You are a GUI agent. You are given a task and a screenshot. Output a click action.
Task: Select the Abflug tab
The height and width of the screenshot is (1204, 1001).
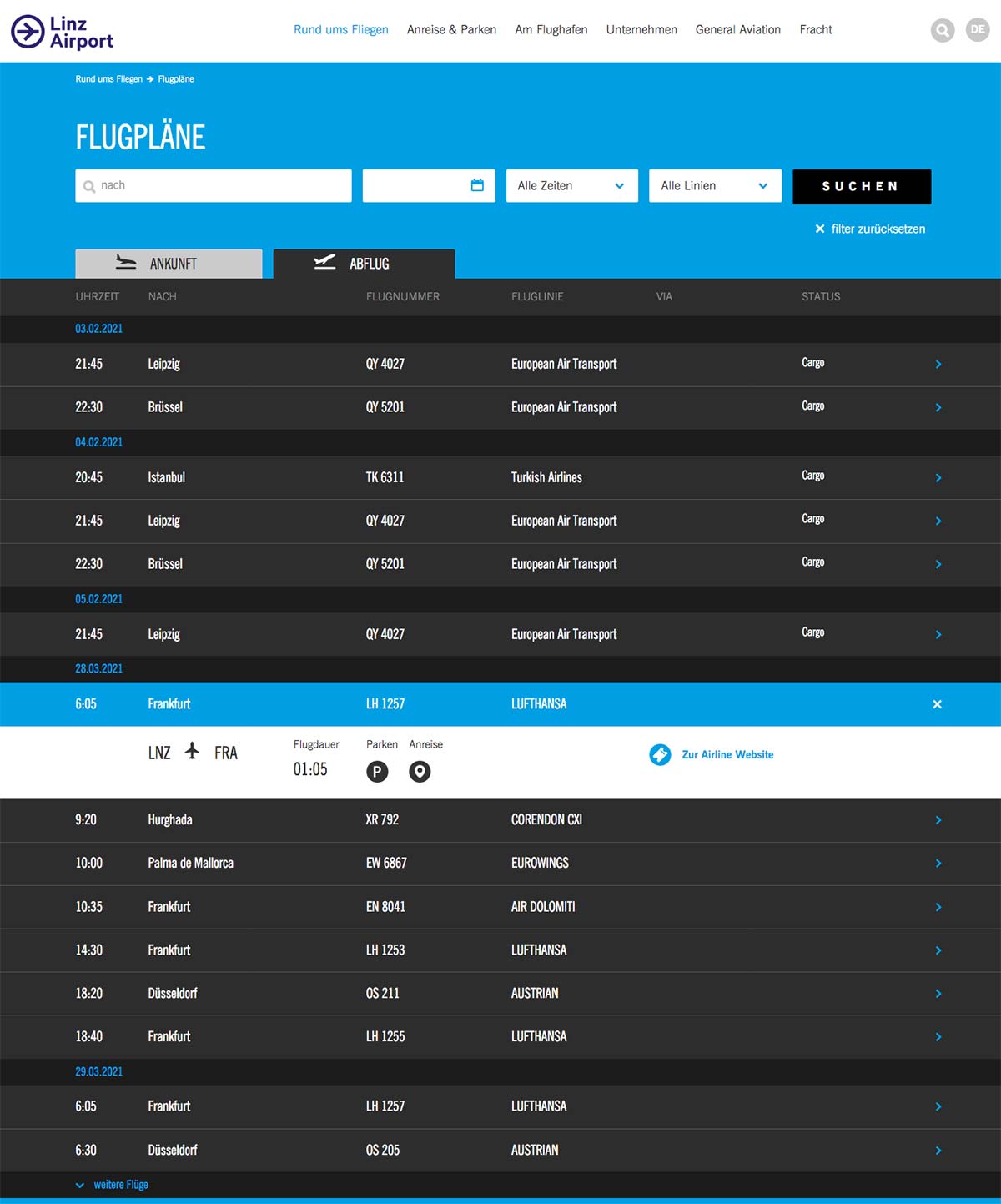pyautogui.click(x=364, y=264)
